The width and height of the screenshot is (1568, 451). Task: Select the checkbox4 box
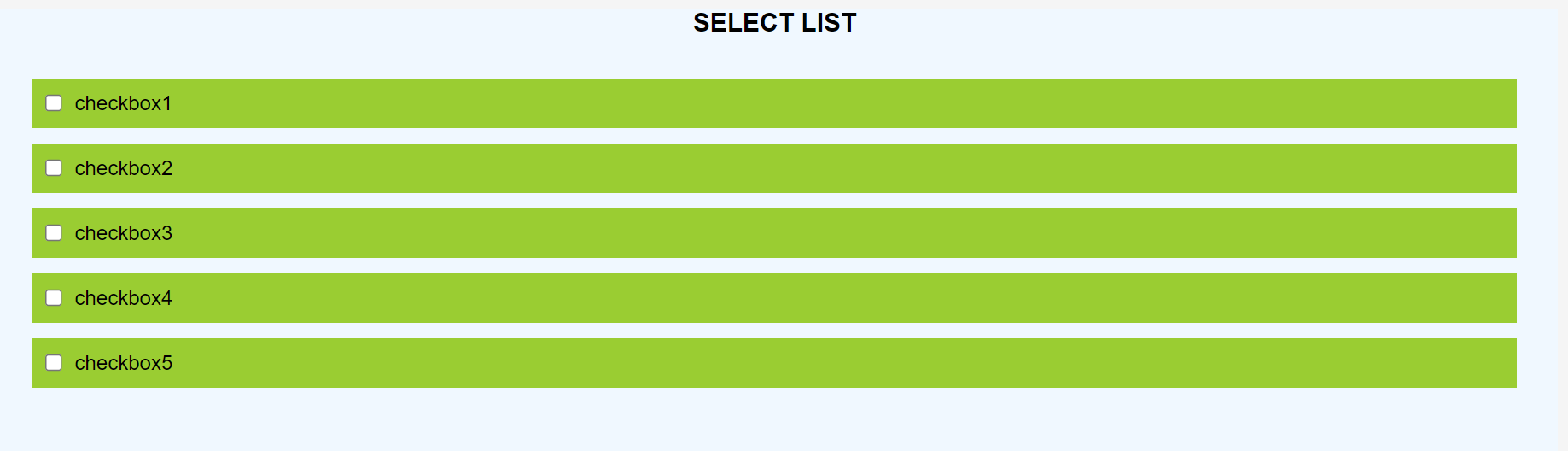click(x=54, y=298)
